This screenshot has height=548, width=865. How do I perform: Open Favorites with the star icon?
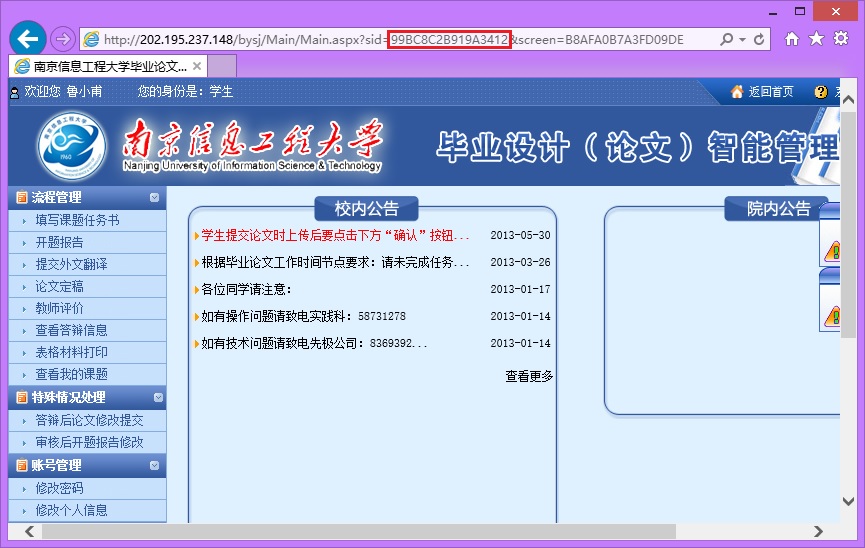(x=816, y=39)
